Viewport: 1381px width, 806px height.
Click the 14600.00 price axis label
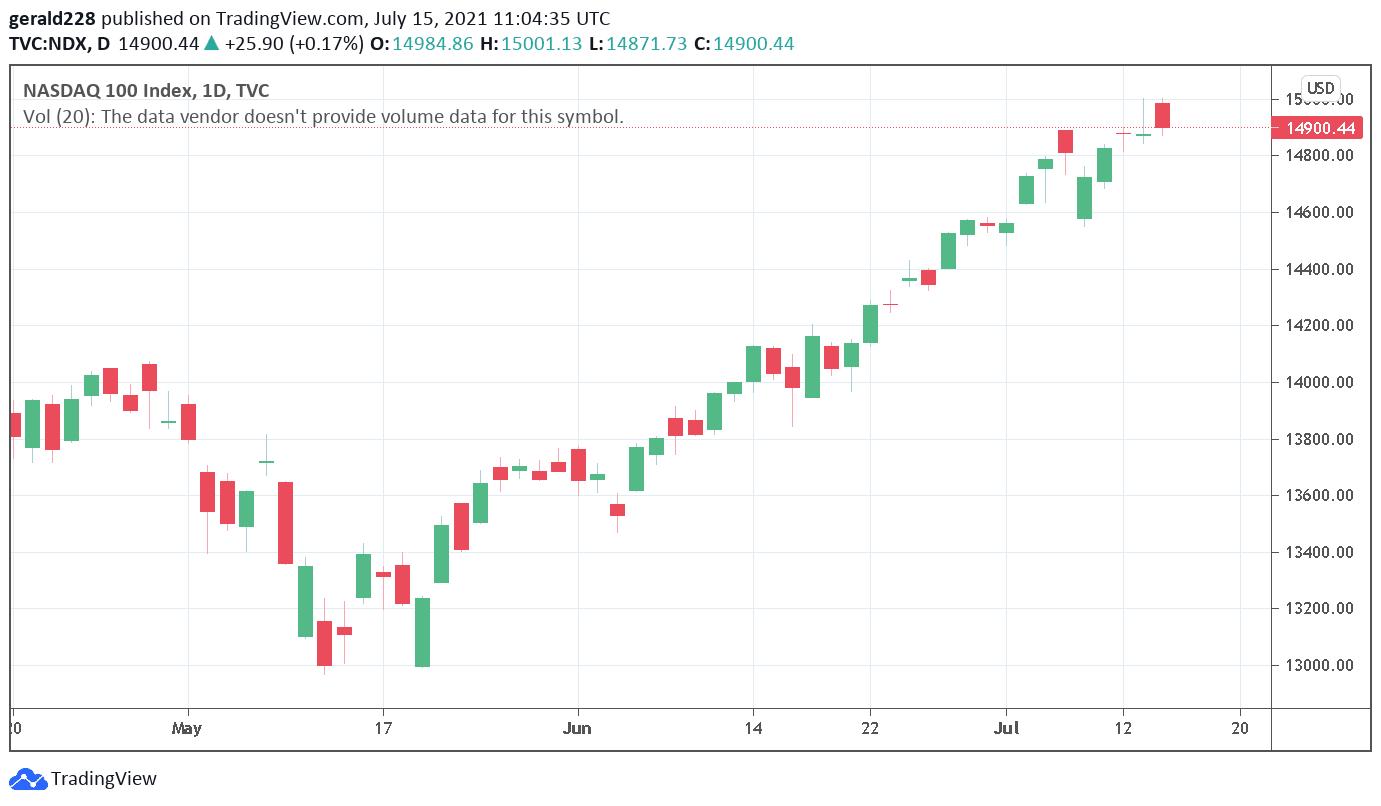pyautogui.click(x=1320, y=213)
